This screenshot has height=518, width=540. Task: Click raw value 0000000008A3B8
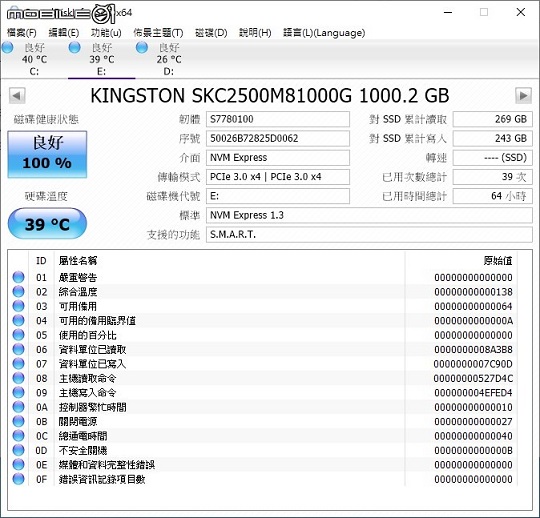tap(473, 350)
